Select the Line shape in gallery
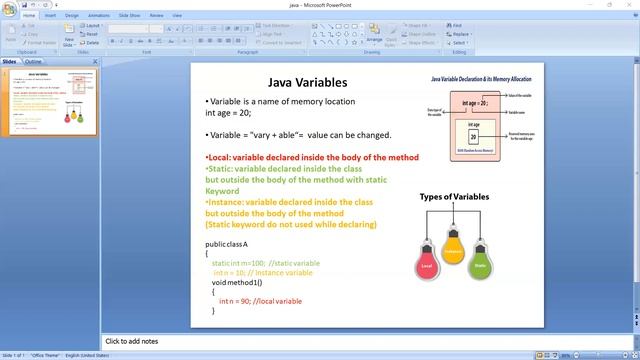The width and height of the screenshot is (640, 360). [323, 26]
